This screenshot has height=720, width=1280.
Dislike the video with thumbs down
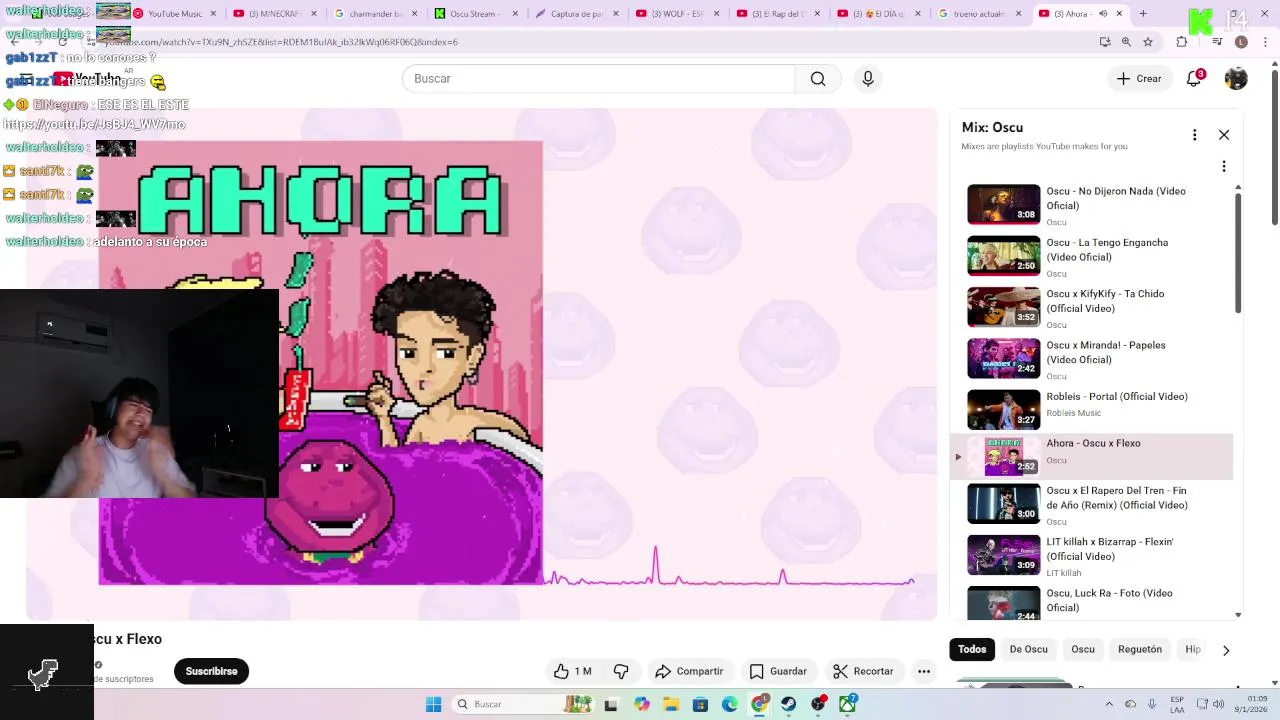click(621, 671)
